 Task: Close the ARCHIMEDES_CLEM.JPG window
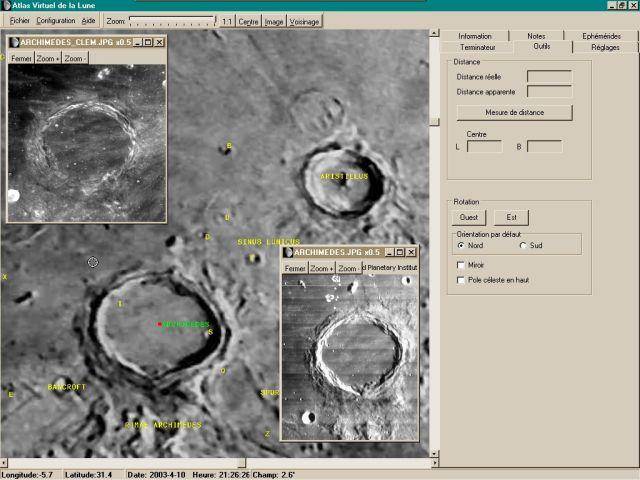pos(160,42)
